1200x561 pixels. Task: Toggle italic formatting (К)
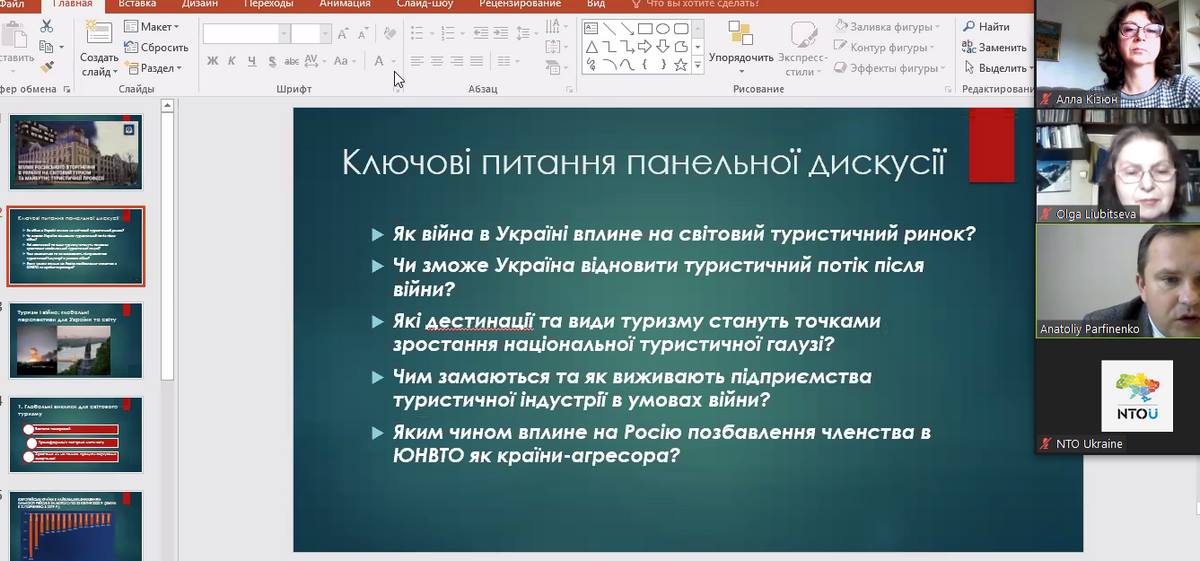[231, 61]
